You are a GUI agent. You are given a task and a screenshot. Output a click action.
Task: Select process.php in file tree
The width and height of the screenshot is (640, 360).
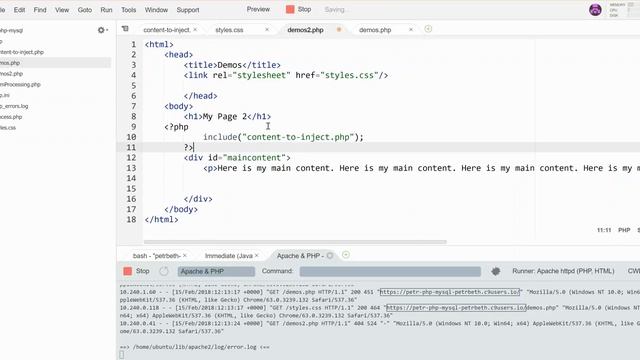tap(11, 117)
